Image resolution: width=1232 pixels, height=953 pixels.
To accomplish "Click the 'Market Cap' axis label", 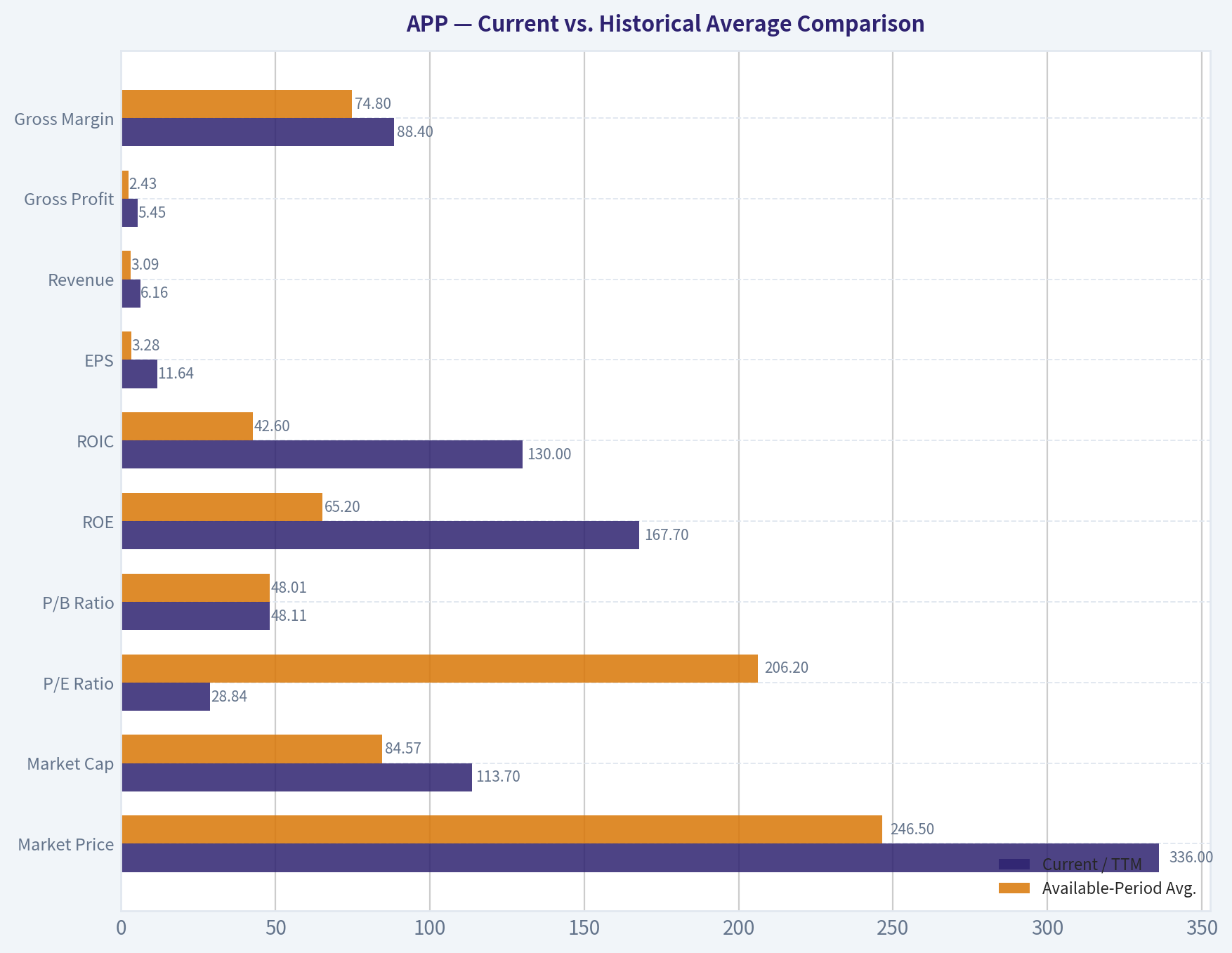I will pyautogui.click(x=70, y=764).
